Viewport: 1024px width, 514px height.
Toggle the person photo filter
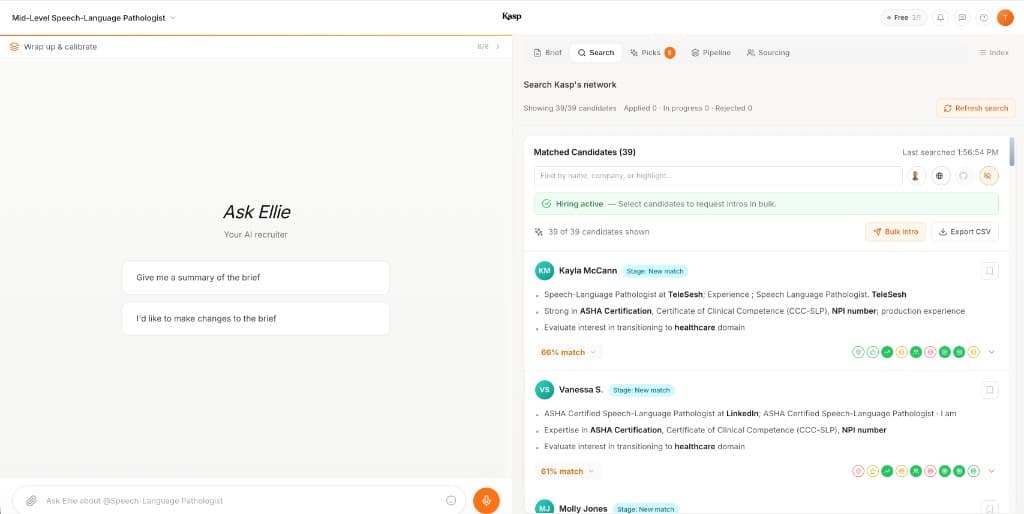[916, 176]
